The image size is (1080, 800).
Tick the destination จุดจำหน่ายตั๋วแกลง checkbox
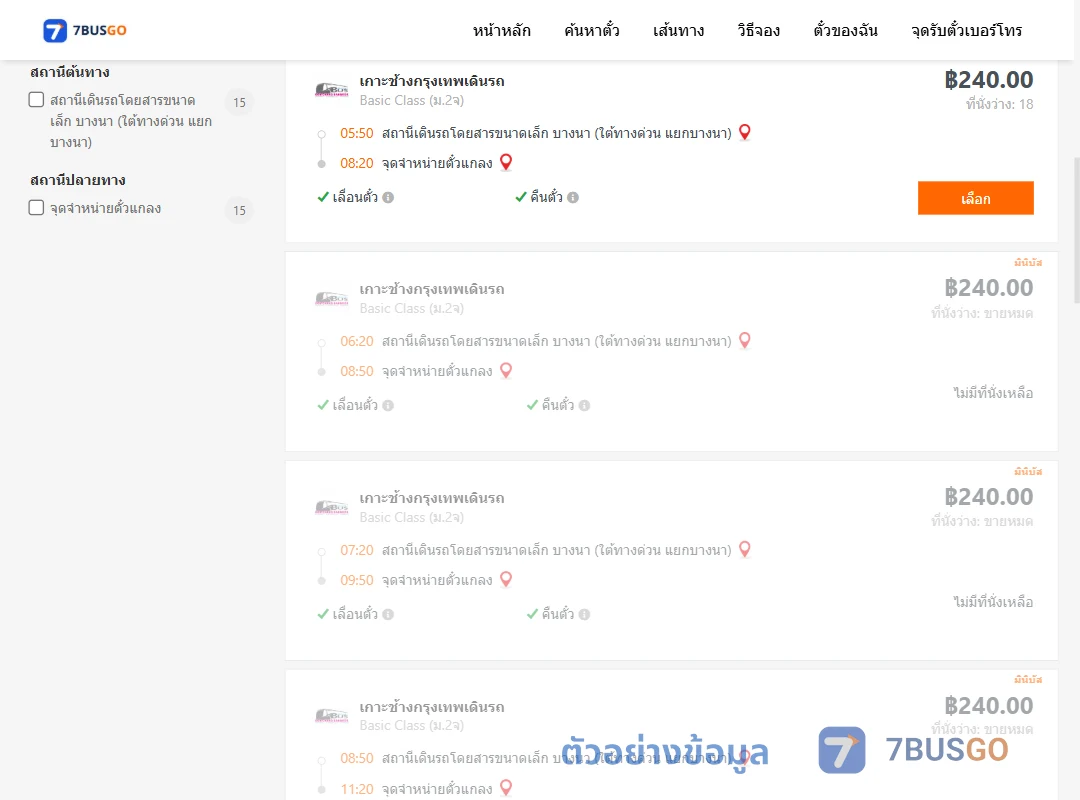pos(37,207)
